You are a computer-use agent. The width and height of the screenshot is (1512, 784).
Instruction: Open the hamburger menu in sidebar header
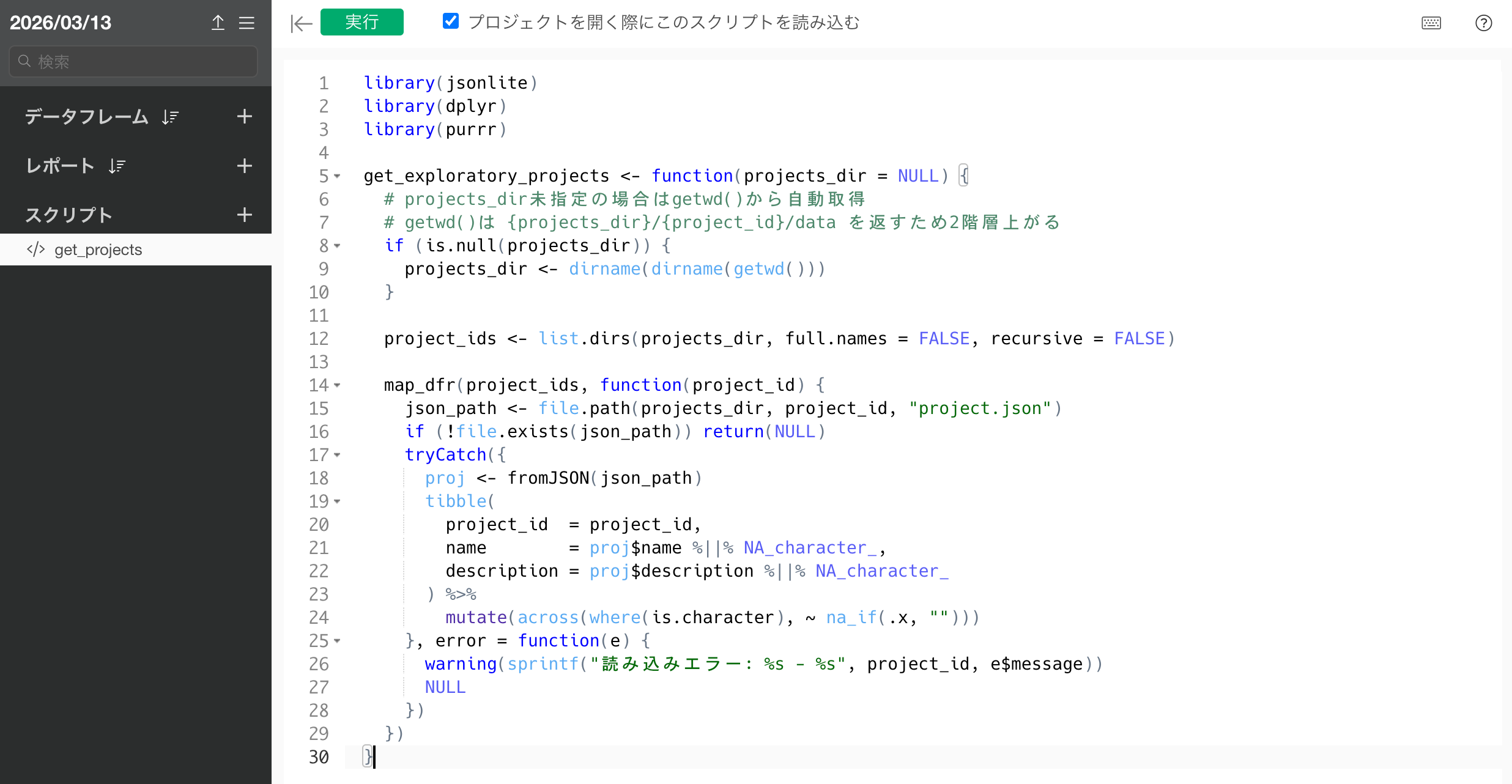point(246,23)
